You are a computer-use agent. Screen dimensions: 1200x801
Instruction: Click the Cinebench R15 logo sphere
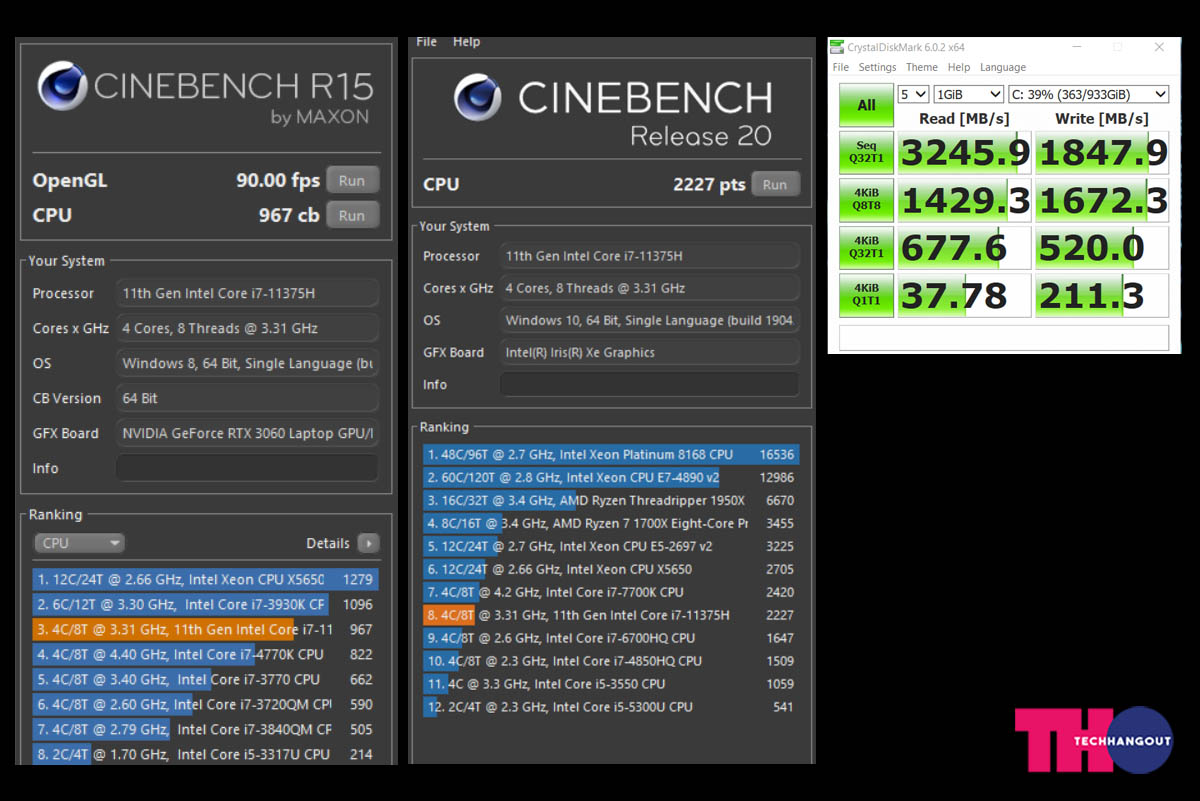click(62, 86)
